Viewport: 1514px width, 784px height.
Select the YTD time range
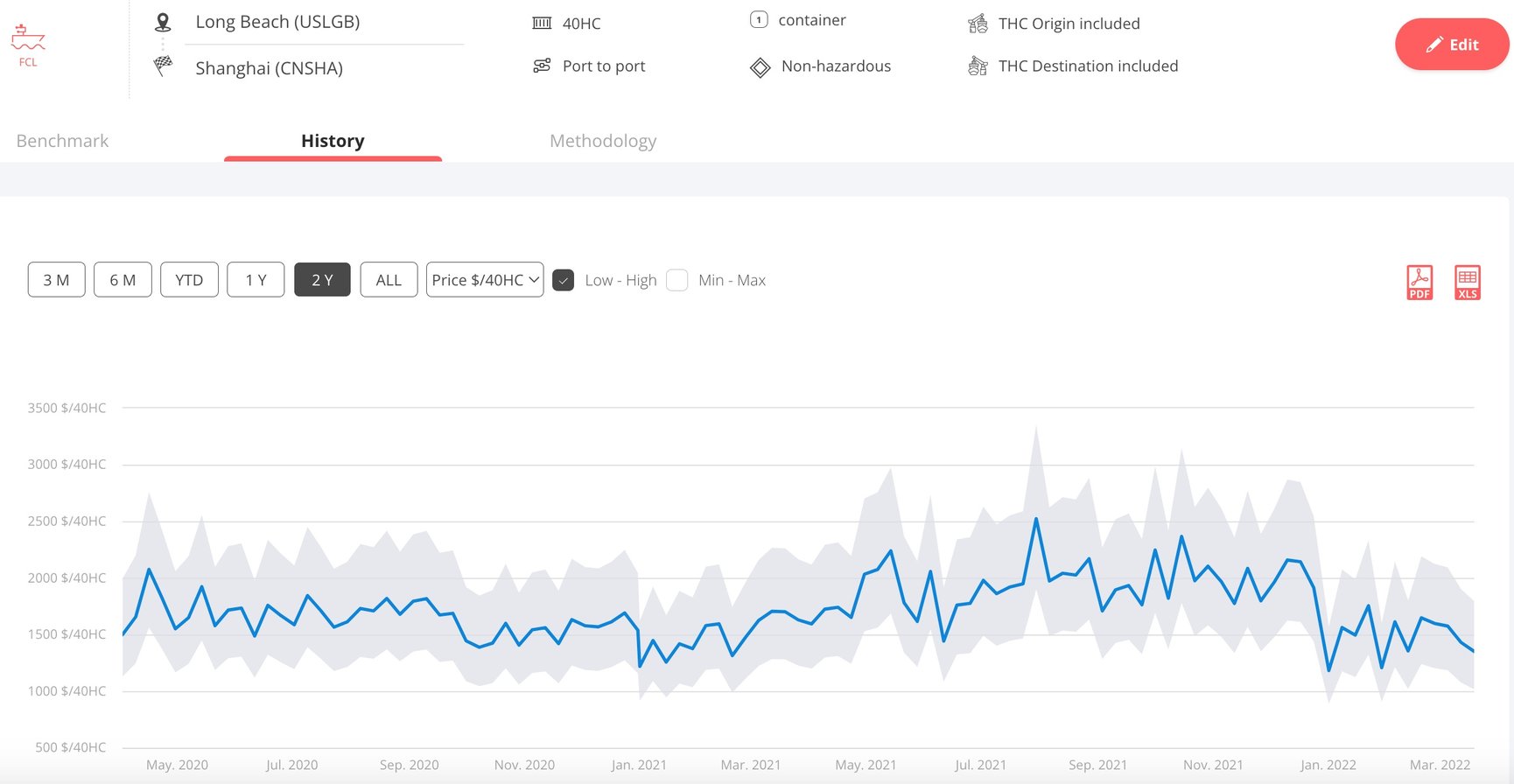(x=189, y=280)
